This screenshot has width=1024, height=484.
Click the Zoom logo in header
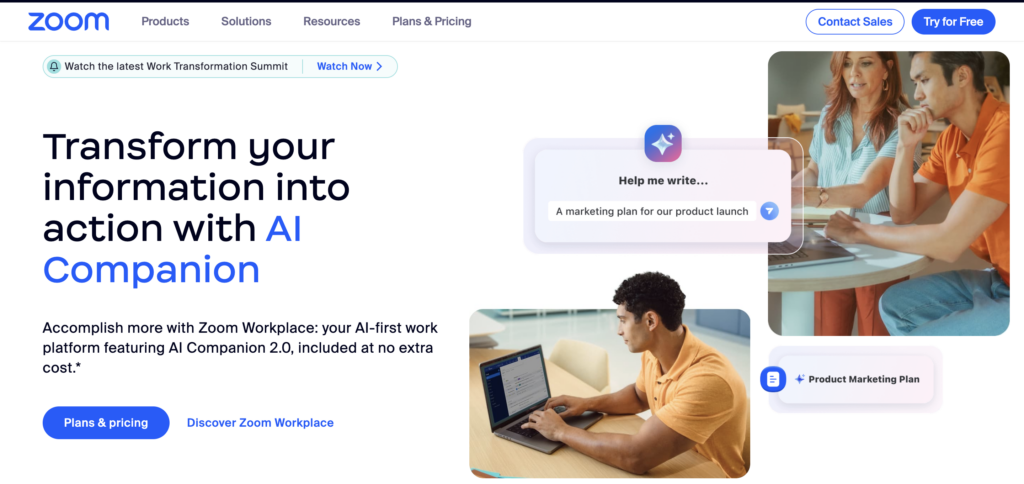coord(69,22)
